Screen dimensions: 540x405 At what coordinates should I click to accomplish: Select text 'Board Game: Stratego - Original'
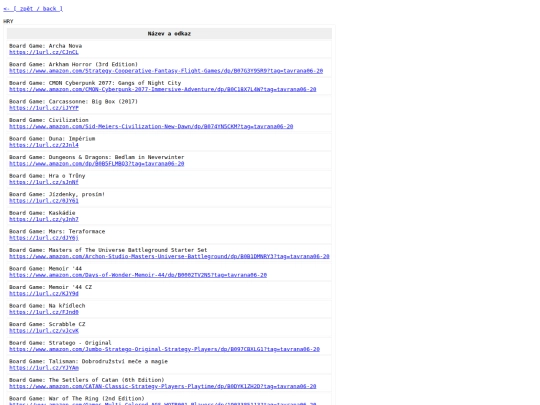[60, 344]
